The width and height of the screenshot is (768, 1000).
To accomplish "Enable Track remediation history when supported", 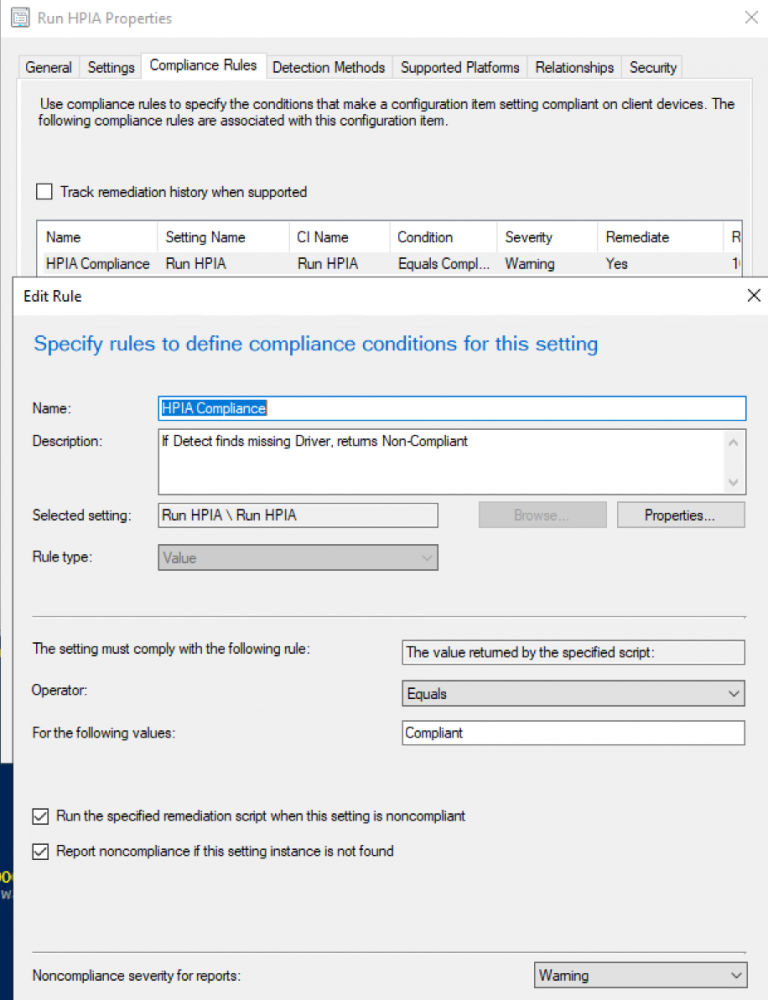I will (x=44, y=192).
